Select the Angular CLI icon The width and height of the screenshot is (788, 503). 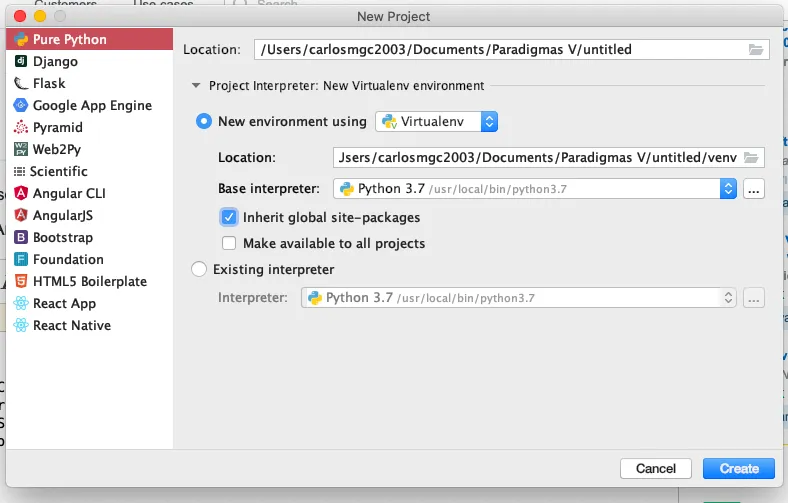[x=21, y=193]
